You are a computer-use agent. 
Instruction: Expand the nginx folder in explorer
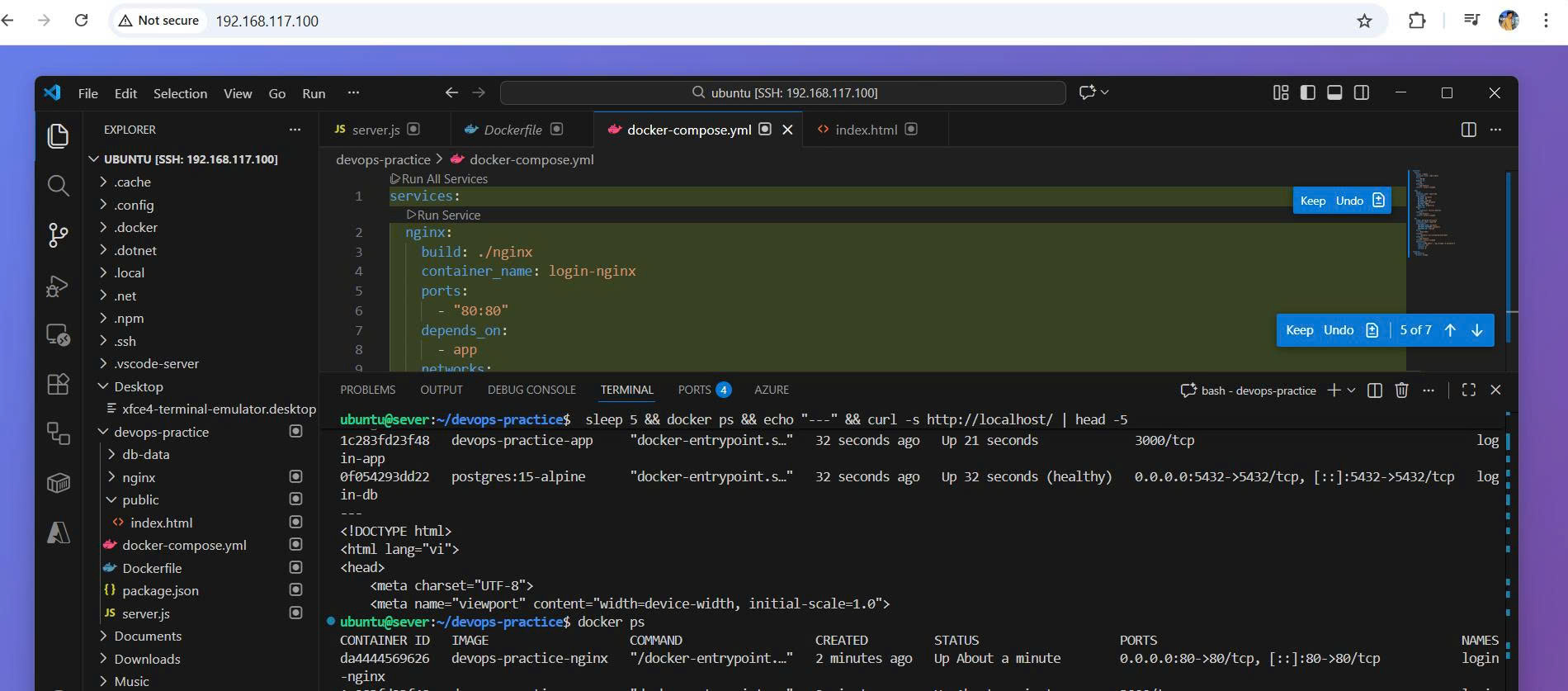(138, 477)
